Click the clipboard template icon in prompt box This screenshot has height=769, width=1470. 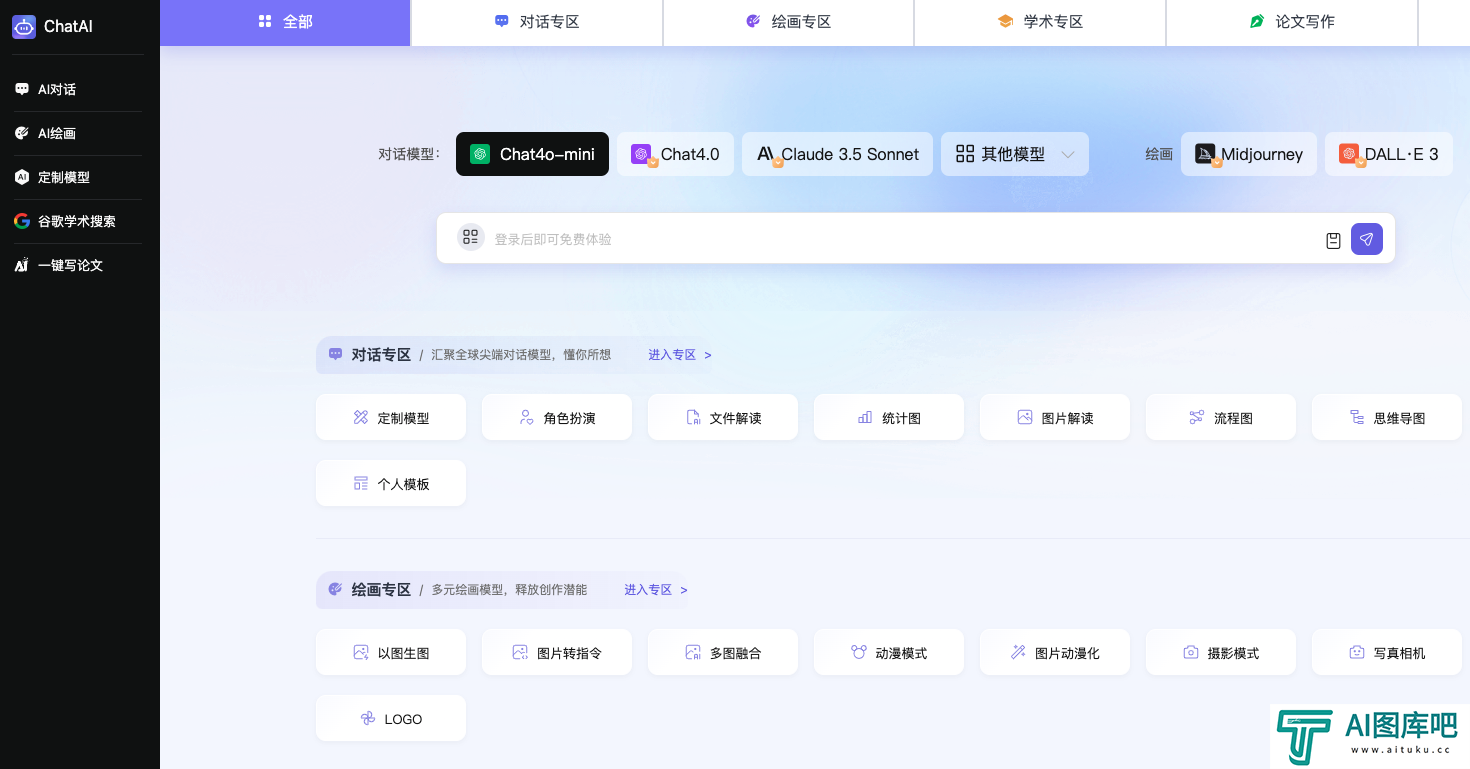pyautogui.click(x=1333, y=240)
